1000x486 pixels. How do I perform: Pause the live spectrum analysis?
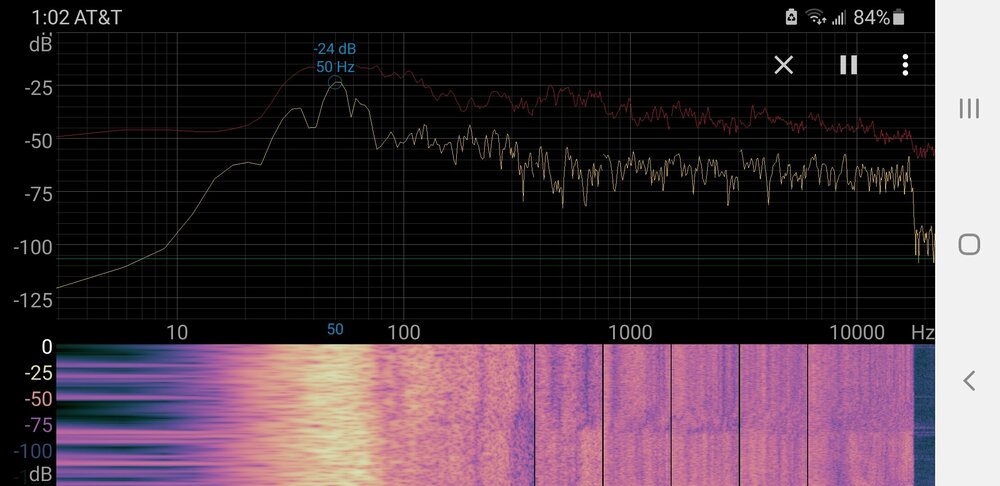(x=848, y=64)
